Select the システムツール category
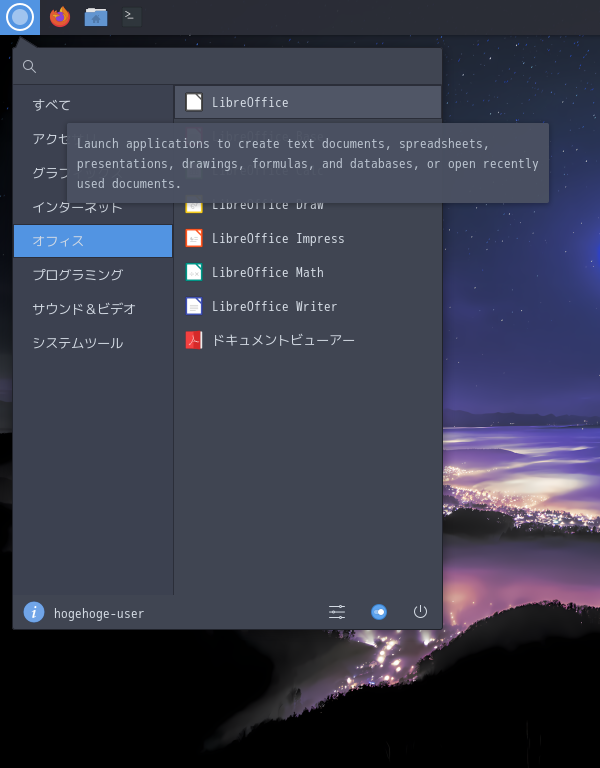The width and height of the screenshot is (600, 768). pyautogui.click(x=93, y=343)
